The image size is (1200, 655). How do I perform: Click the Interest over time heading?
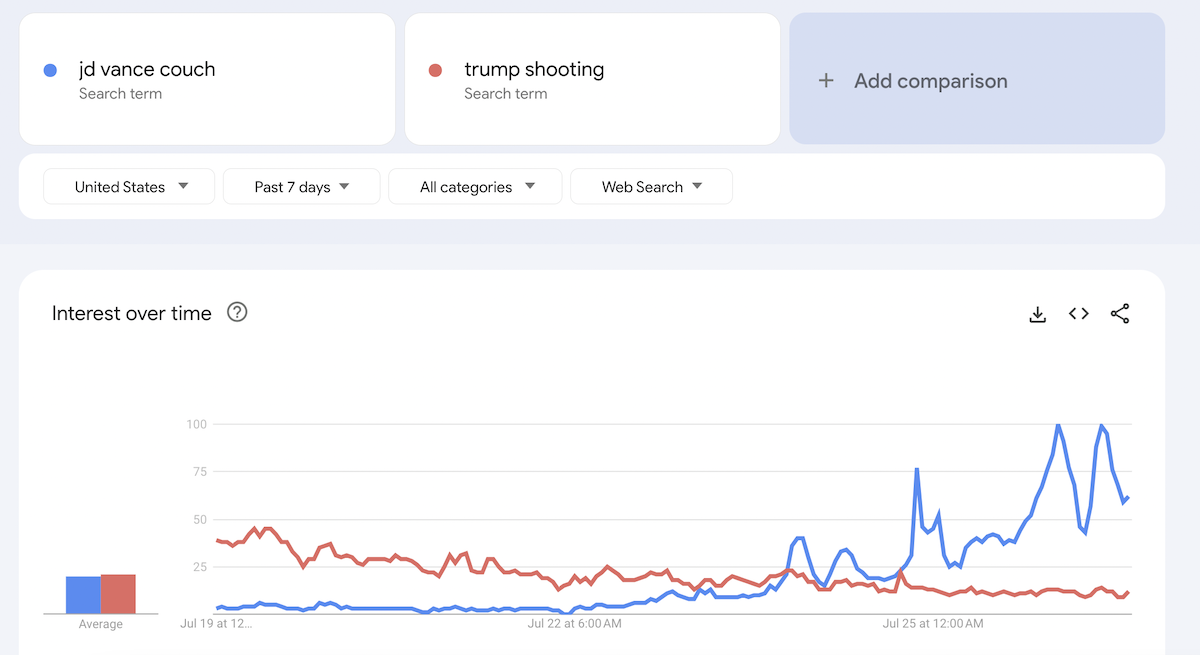pyautogui.click(x=132, y=313)
